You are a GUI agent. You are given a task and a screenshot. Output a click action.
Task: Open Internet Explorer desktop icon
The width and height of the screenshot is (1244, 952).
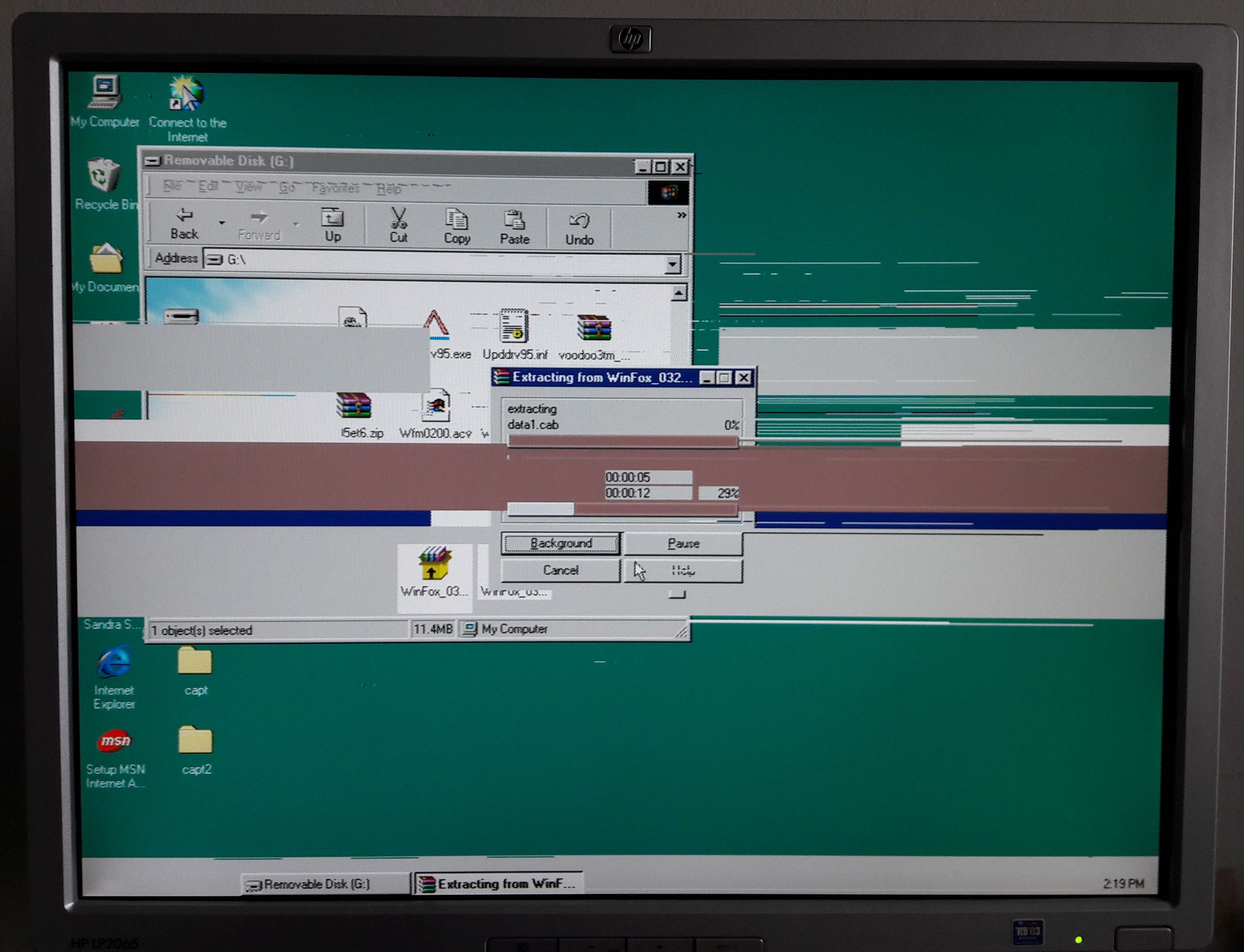click(114, 662)
